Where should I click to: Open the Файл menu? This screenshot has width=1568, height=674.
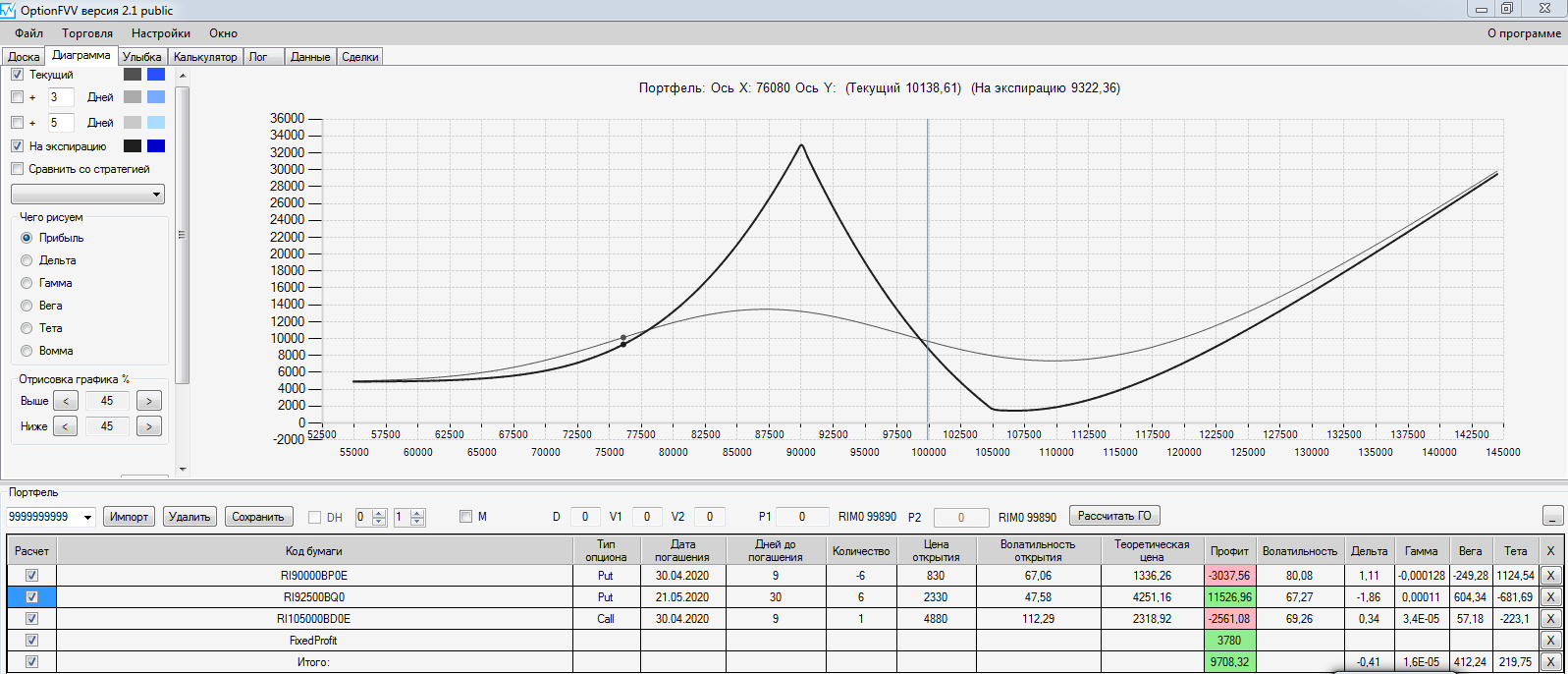tap(29, 33)
